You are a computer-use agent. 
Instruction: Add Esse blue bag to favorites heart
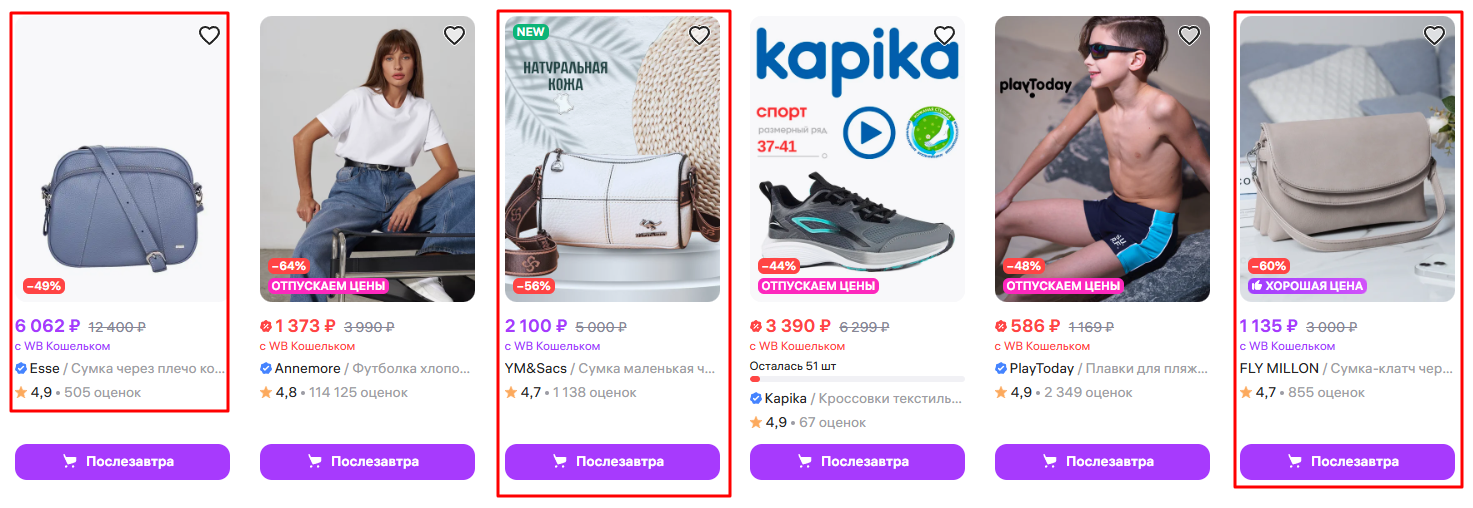[x=209, y=36]
